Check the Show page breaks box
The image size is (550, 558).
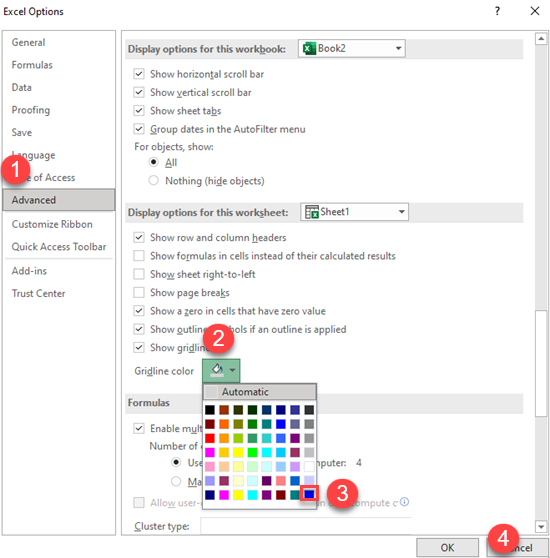139,293
